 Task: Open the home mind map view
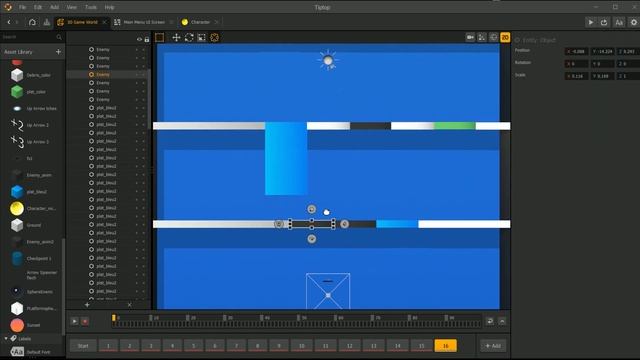(x=32, y=22)
